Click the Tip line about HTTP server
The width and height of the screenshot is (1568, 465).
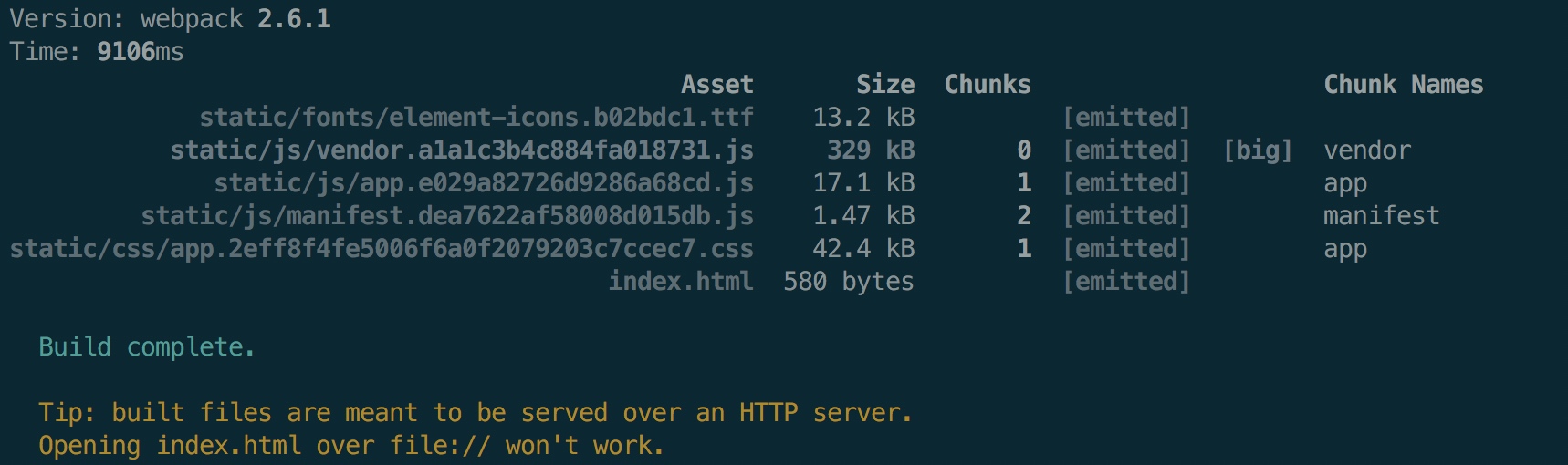[476, 412]
